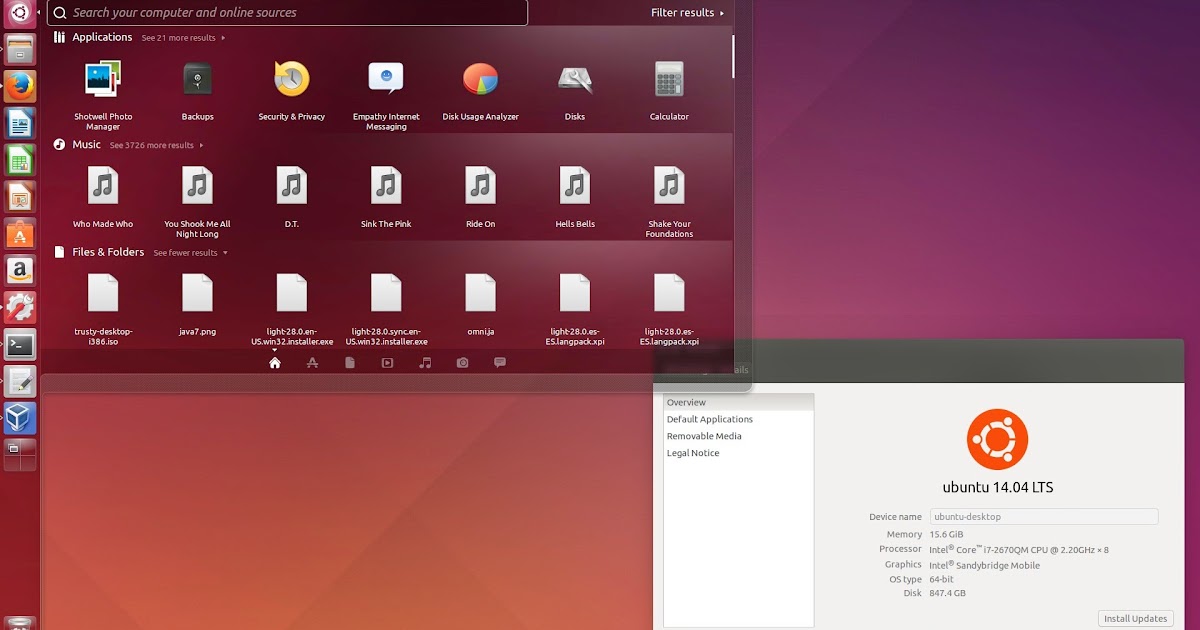Image resolution: width=1200 pixels, height=630 pixels.
Task: Launch the Terminal from the launcher
Action: click(x=20, y=343)
